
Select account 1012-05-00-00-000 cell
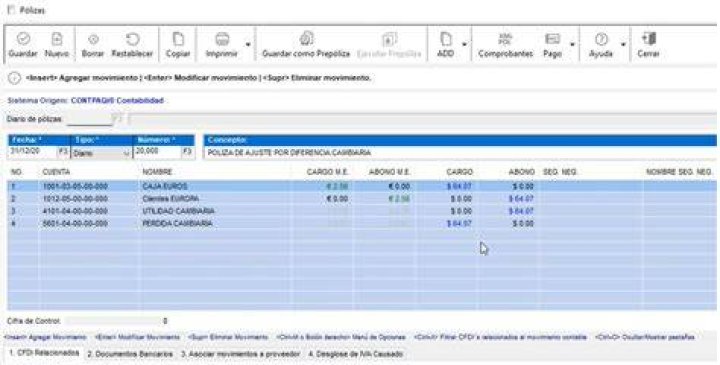point(75,199)
